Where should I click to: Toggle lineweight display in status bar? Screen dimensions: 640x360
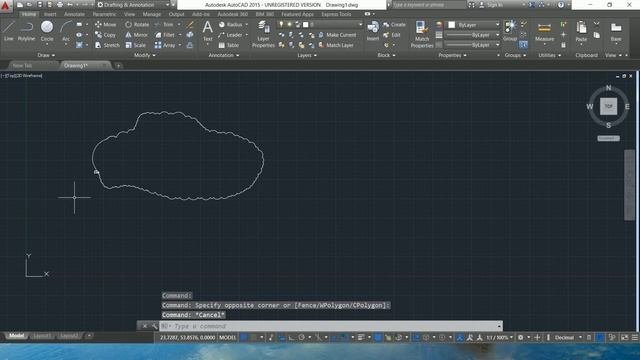pyautogui.click(x=361, y=337)
